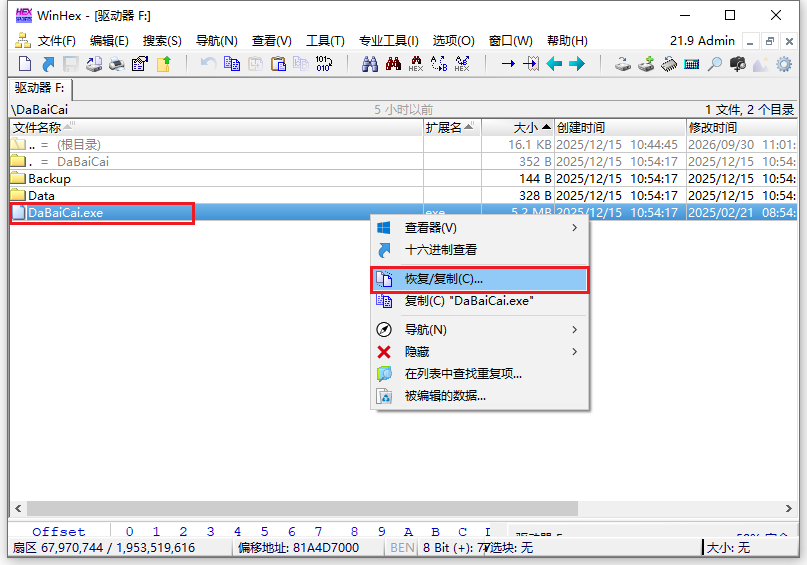Sort by the 大小 column header
This screenshot has width=807, height=565.
[x=518, y=127]
